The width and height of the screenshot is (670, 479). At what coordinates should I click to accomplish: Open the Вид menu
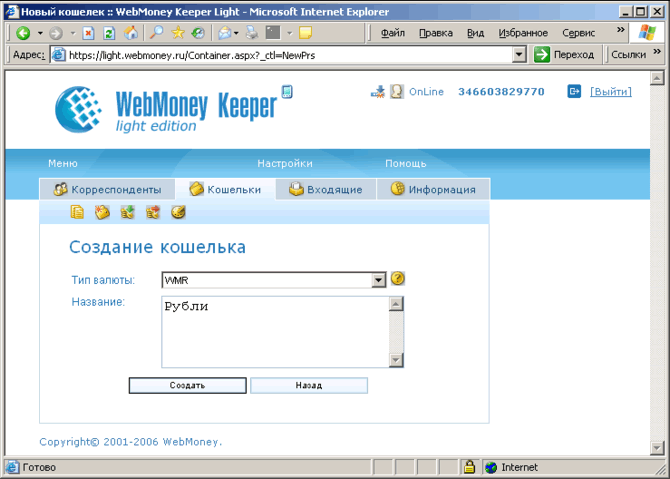[475, 33]
